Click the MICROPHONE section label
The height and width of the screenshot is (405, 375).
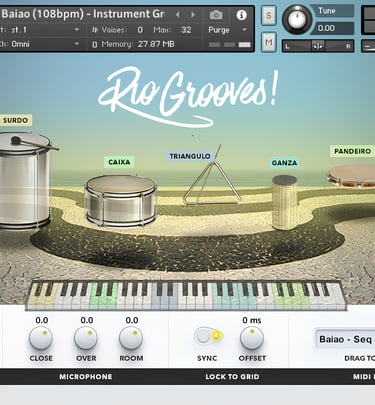[86, 377]
